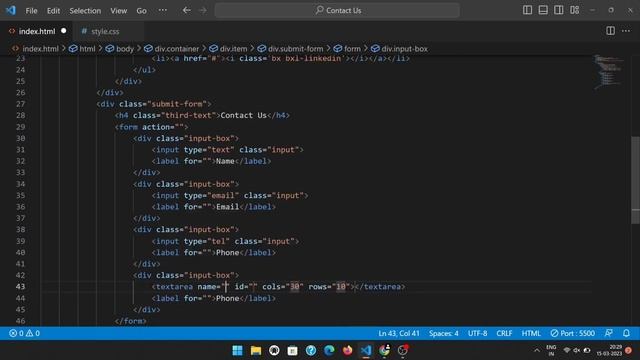Screen dimensions: 640x360
Task: Go forward using the right arrow
Action: (203, 10)
